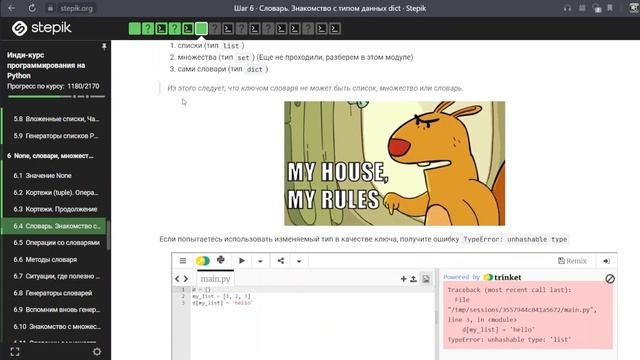Click the stop icon above the error output
The height and width of the screenshot is (360, 640).
[x=610, y=278]
